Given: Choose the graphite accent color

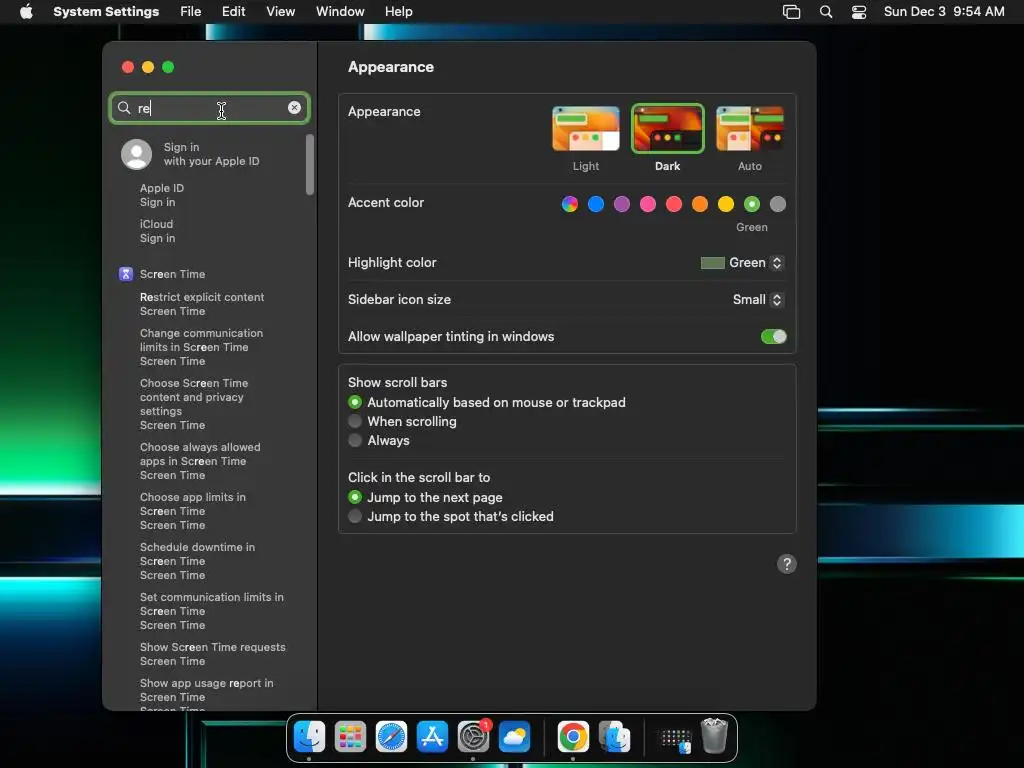Looking at the screenshot, I should [778, 204].
